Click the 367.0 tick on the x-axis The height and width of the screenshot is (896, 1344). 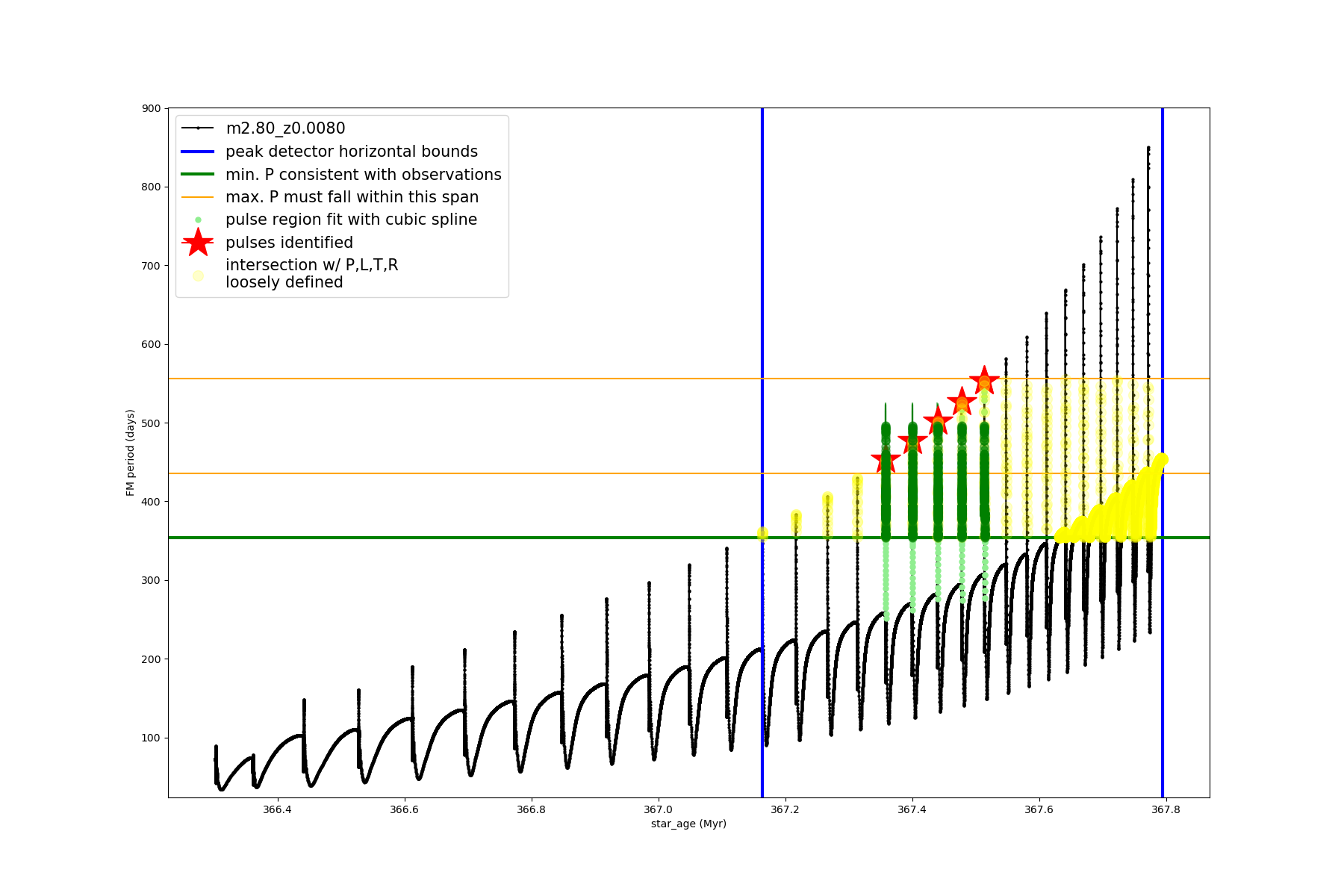(658, 809)
